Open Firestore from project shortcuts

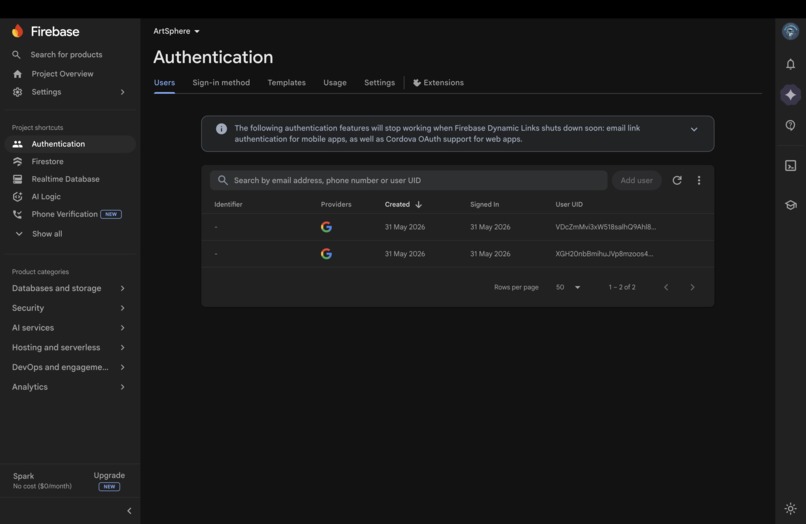(x=47, y=161)
